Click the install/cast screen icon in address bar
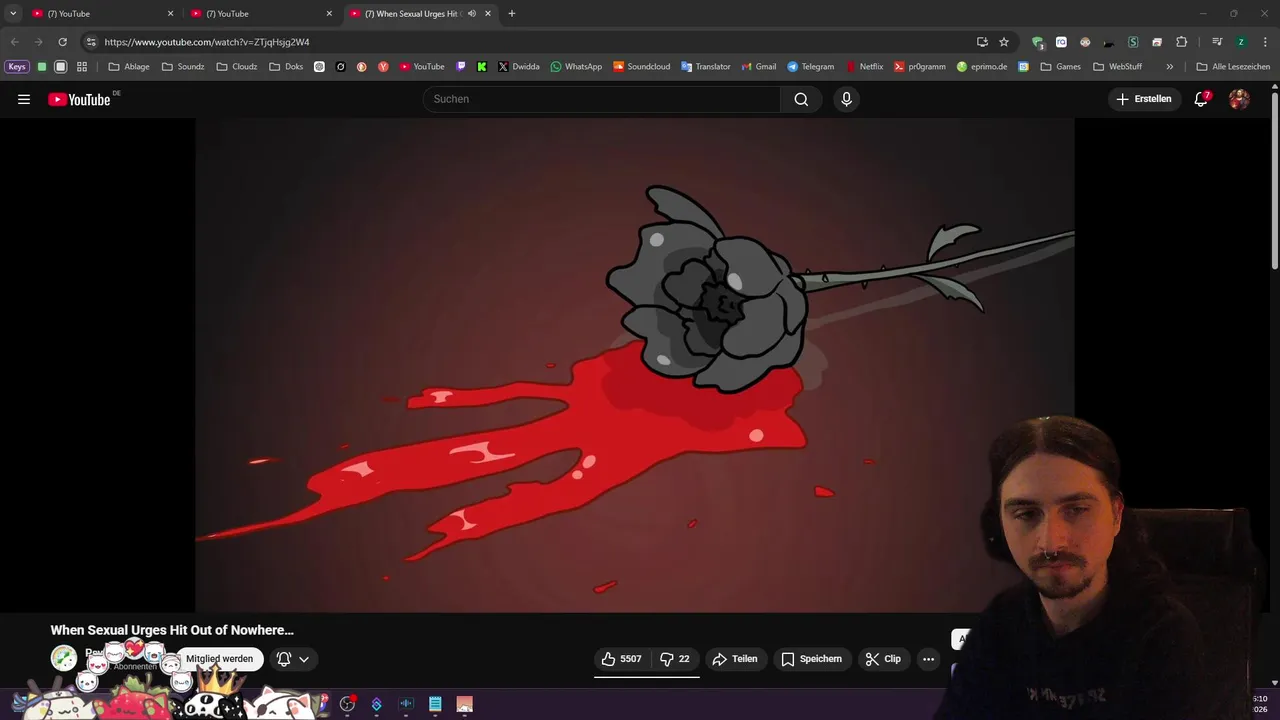 click(982, 42)
